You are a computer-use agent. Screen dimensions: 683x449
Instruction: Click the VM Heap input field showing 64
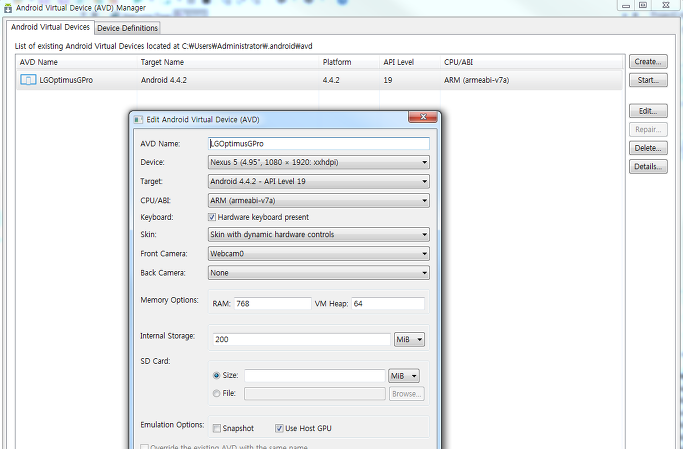click(x=388, y=304)
